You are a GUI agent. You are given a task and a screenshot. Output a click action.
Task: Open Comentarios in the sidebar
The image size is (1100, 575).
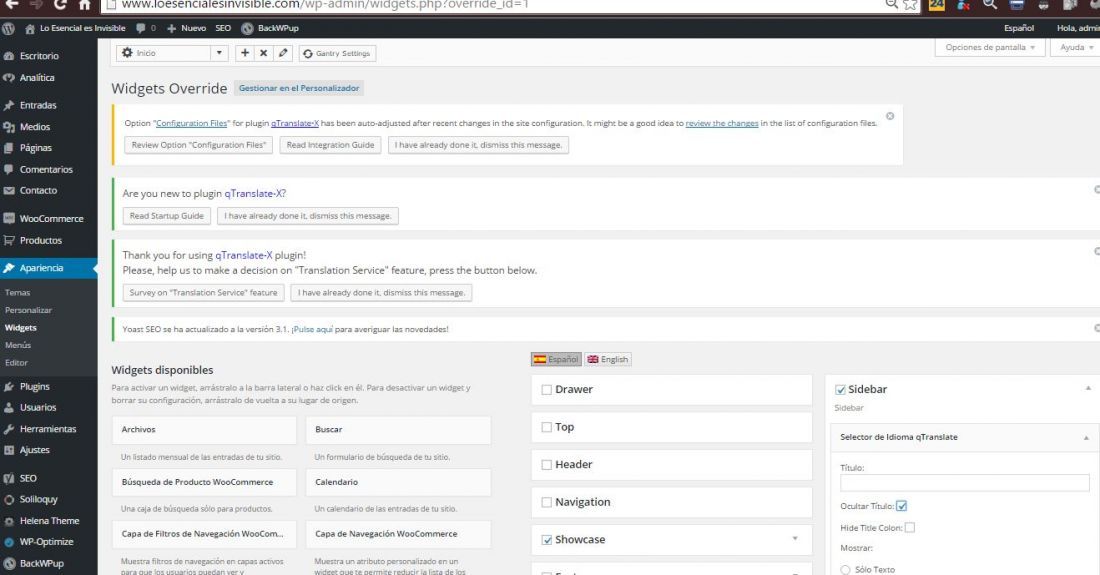point(48,170)
